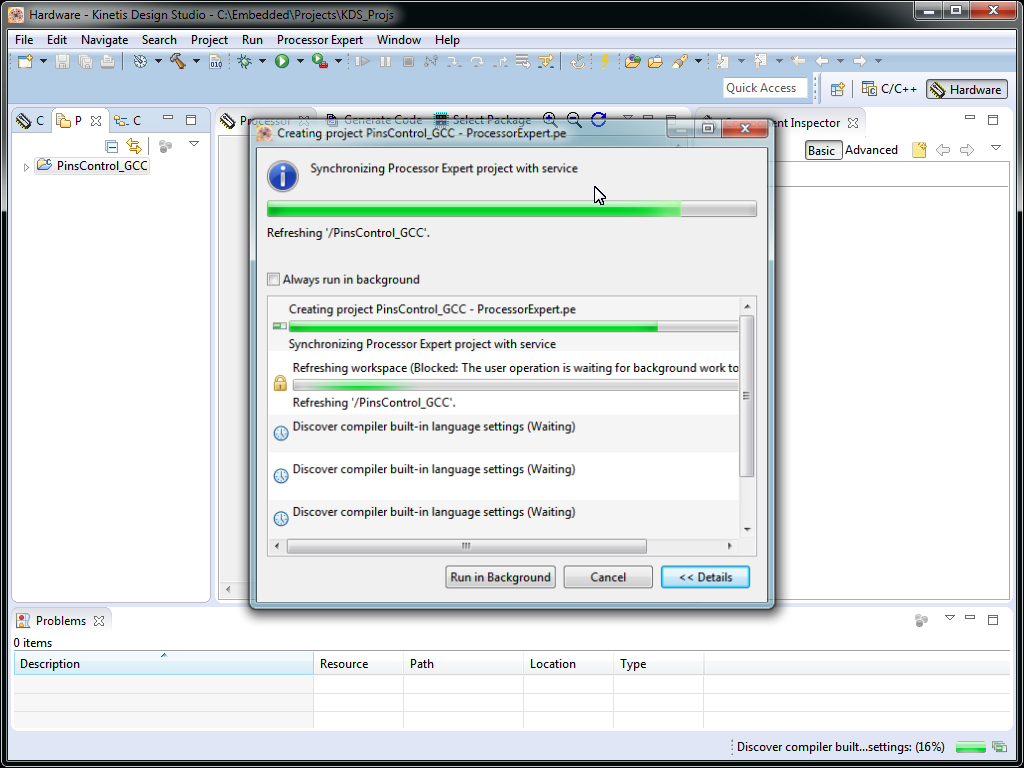Click the Zoom In magnifier icon
Screen dimensions: 1024x768
click(x=550, y=120)
